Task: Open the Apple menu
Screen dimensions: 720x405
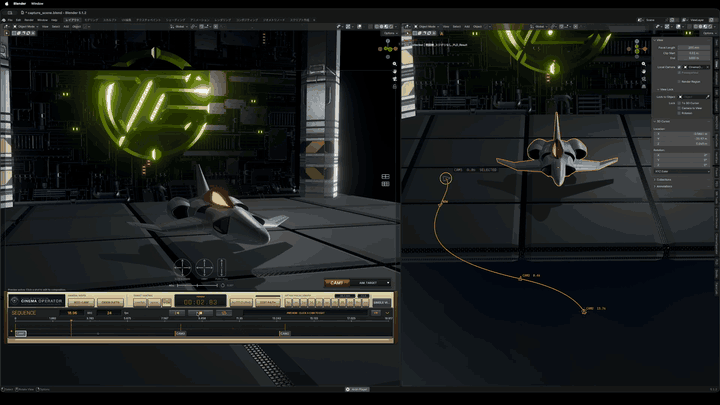Action: pyautogui.click(x=6, y=4)
